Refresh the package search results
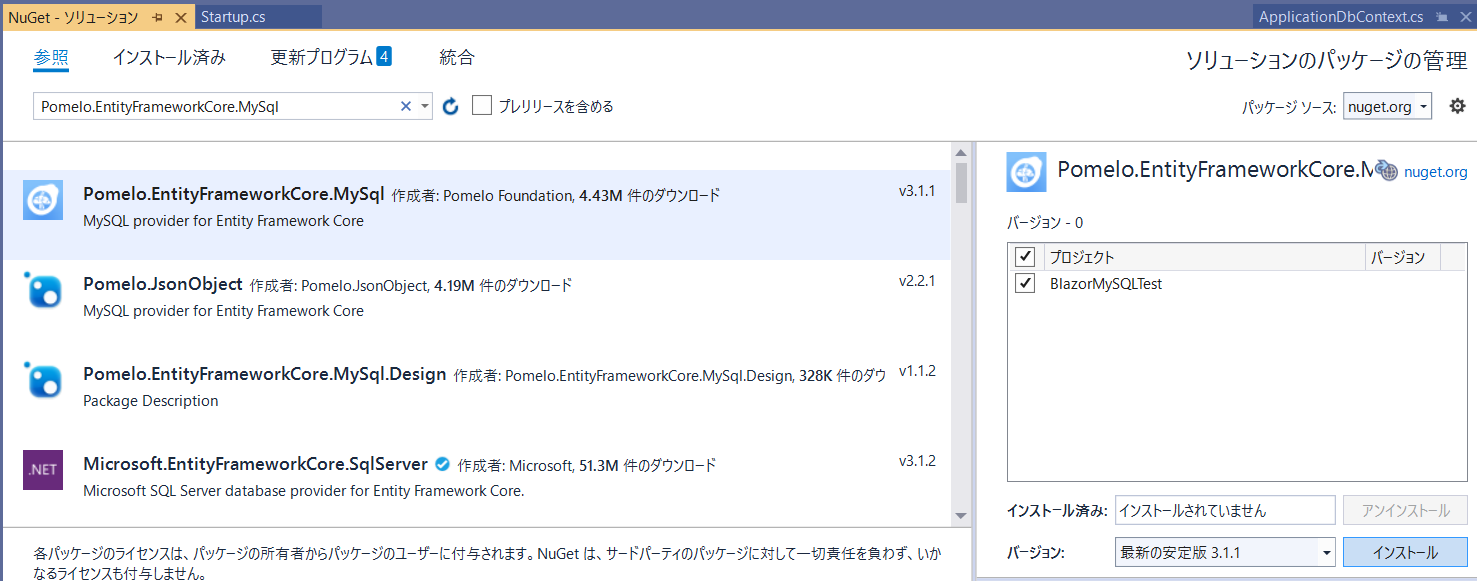The width and height of the screenshot is (1477, 581). 450,105
